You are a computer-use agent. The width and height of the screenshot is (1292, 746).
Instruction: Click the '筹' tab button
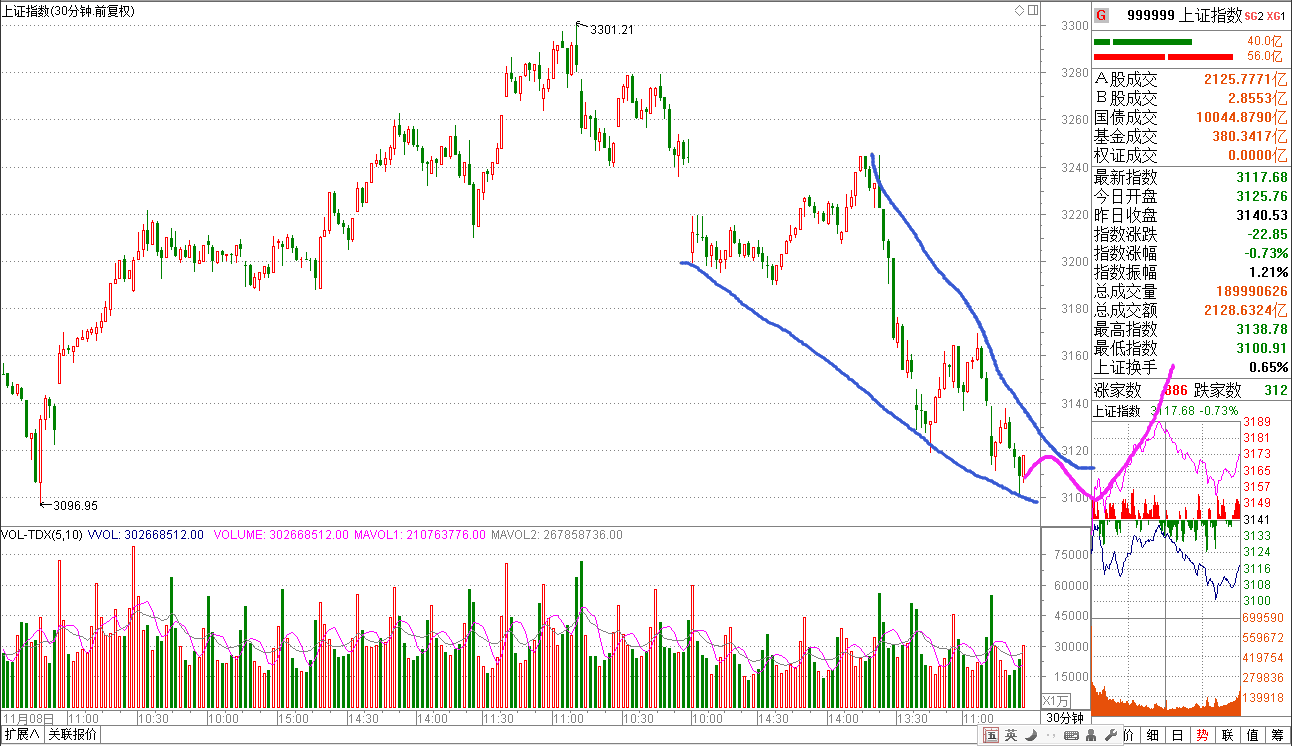tap(1276, 735)
